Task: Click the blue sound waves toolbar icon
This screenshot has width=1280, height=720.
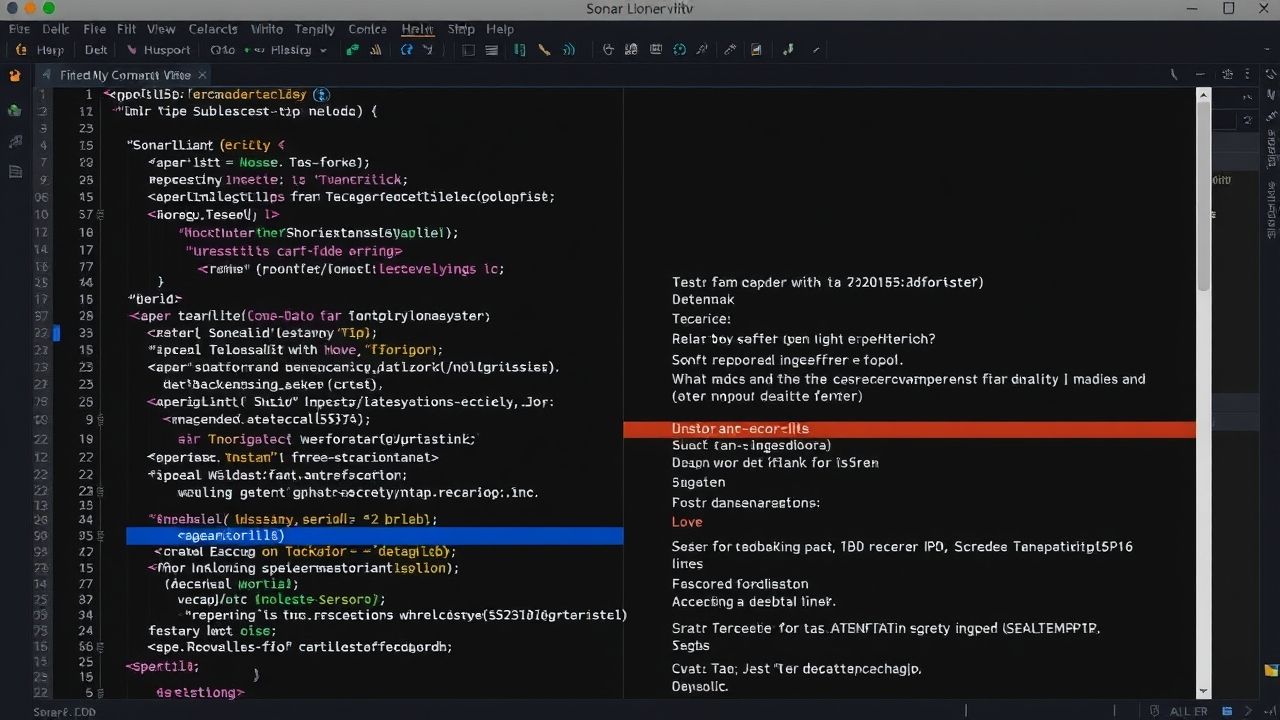Action: (569, 50)
